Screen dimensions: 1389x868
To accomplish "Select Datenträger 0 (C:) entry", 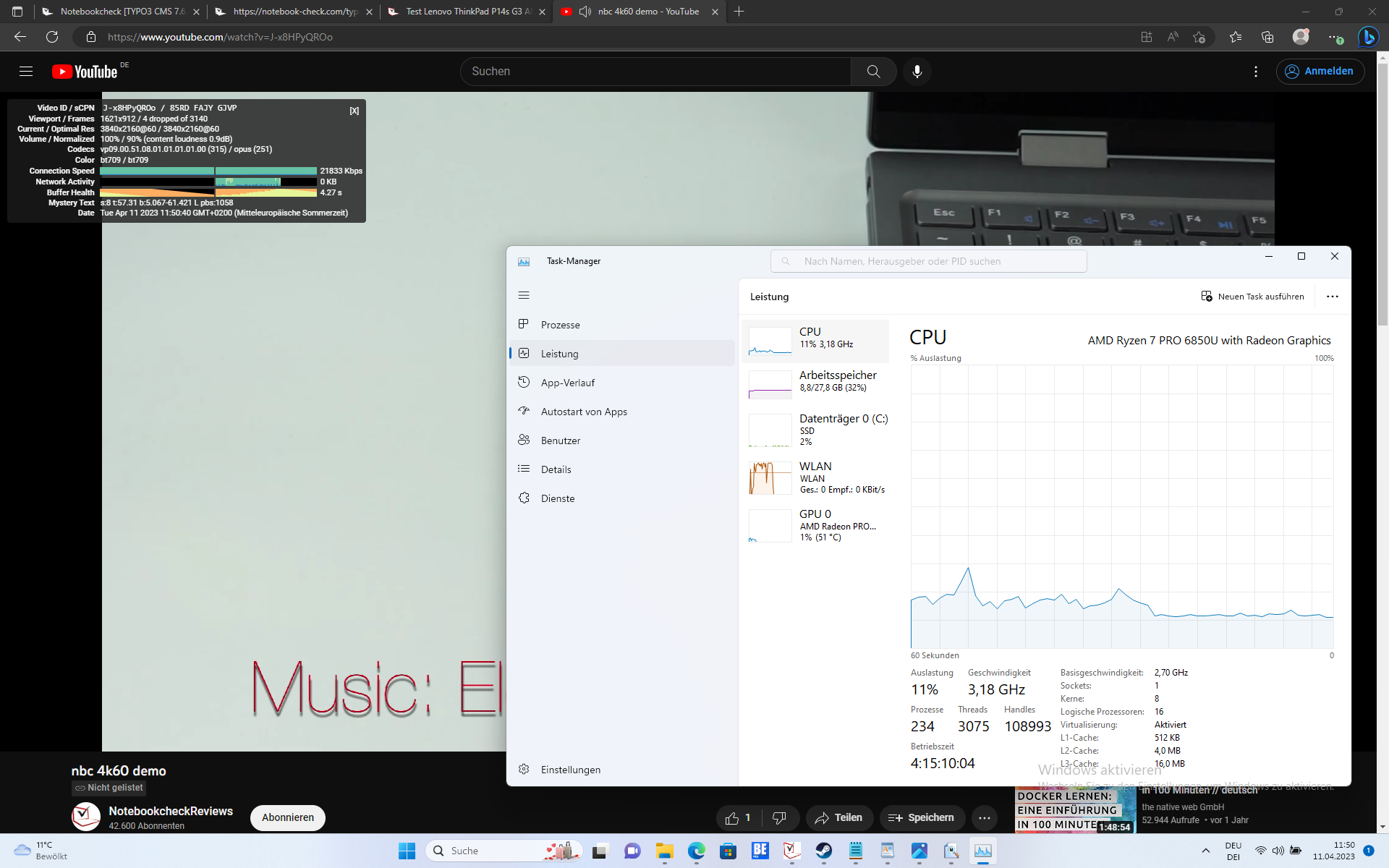I will click(x=816, y=430).
